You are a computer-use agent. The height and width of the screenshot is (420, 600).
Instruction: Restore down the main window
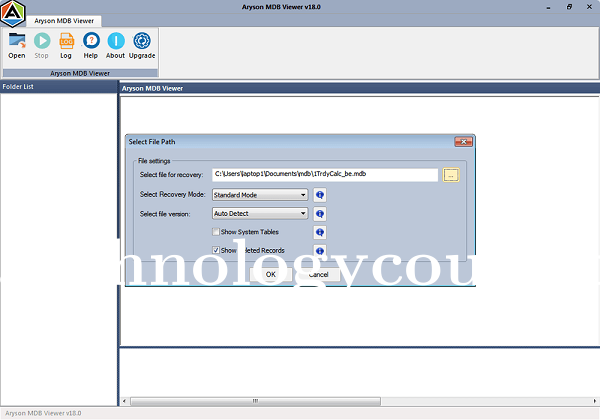coord(569,7)
